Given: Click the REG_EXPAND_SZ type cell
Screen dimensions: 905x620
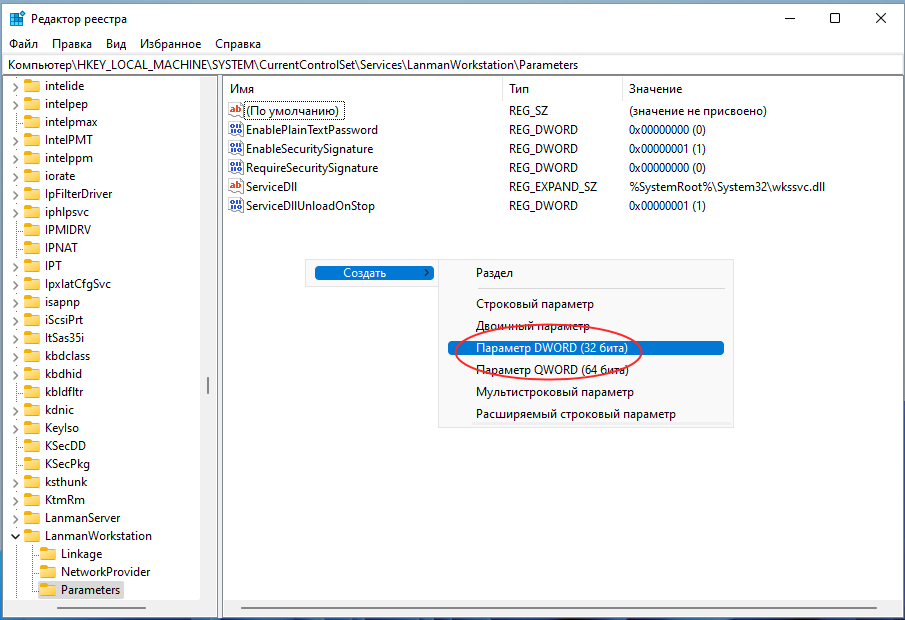Looking at the screenshot, I should pos(553,187).
